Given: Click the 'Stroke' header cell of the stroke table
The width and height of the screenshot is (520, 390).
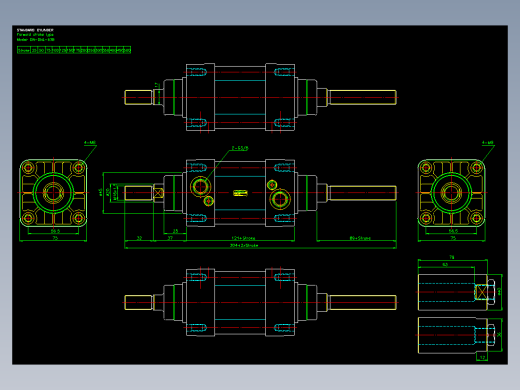Looking at the screenshot, I should 24,50.
